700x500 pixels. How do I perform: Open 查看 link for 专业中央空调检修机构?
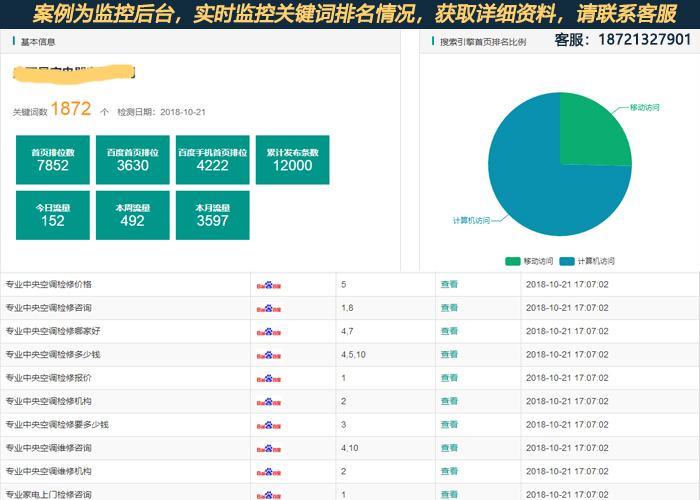[449, 401]
